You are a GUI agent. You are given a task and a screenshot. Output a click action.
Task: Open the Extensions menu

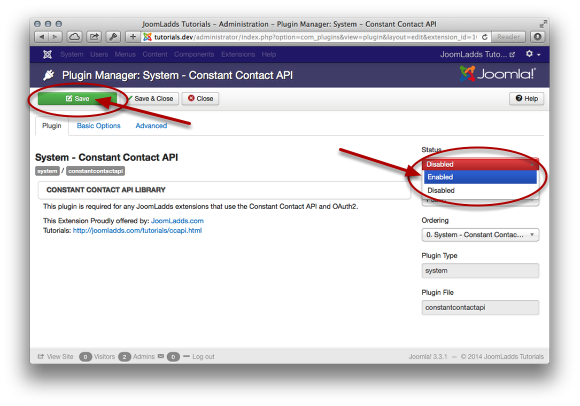(x=238, y=54)
